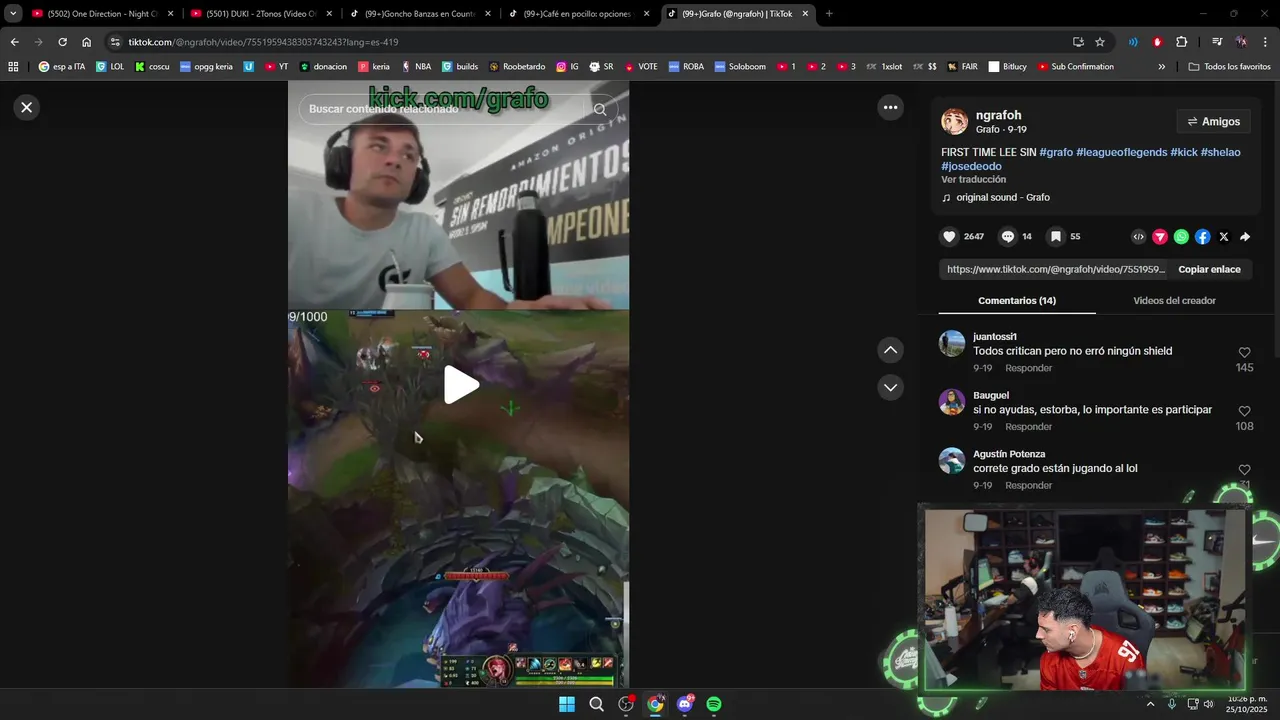Screen dimensions: 1280x720
Task: Reply to Agustín Potenza's comment
Action: (1028, 485)
